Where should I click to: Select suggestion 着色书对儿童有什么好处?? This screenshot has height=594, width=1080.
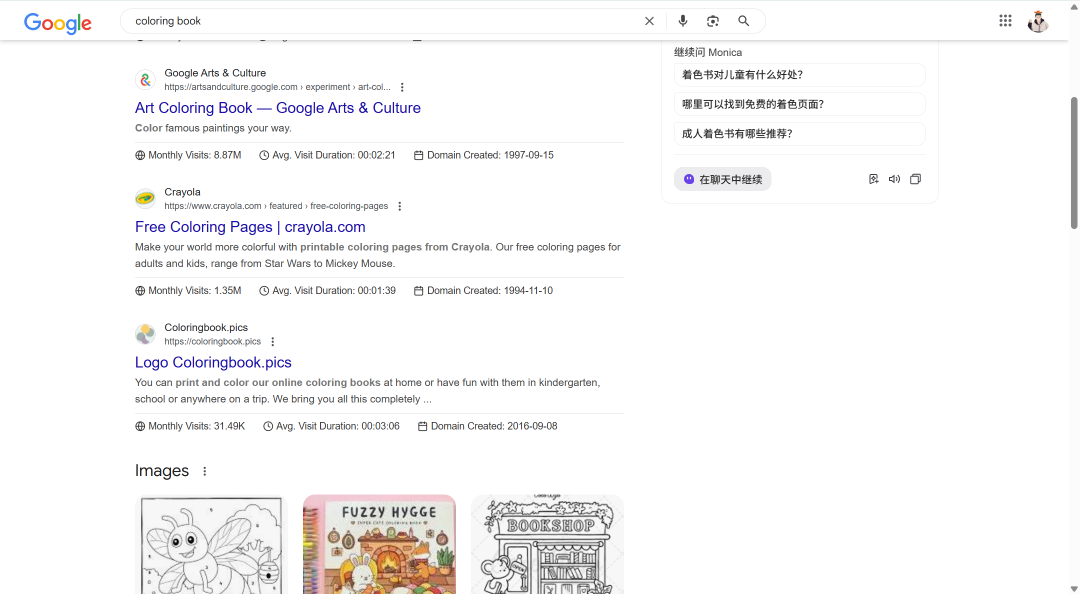point(800,75)
